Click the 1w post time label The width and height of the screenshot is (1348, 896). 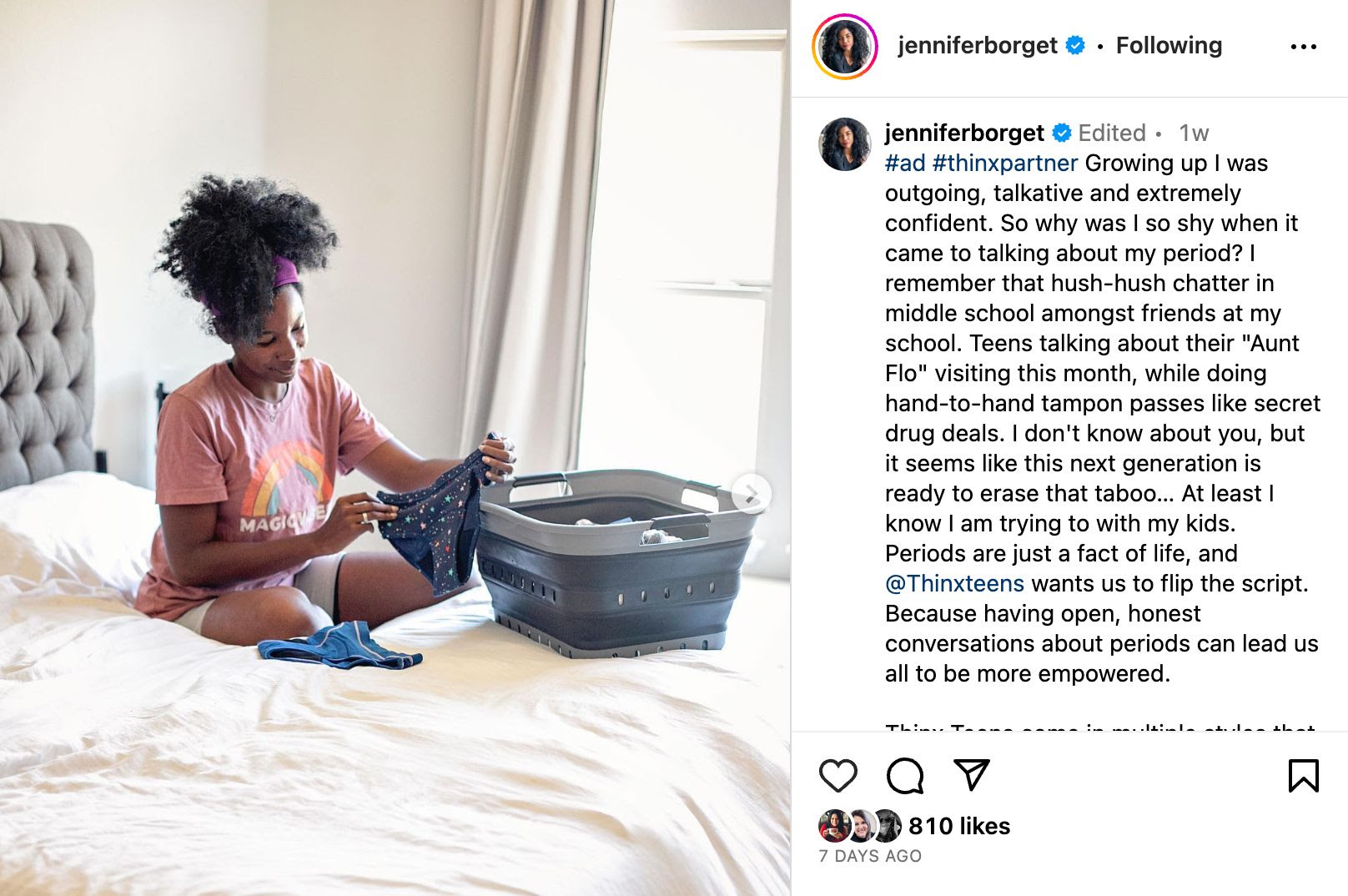click(1194, 133)
